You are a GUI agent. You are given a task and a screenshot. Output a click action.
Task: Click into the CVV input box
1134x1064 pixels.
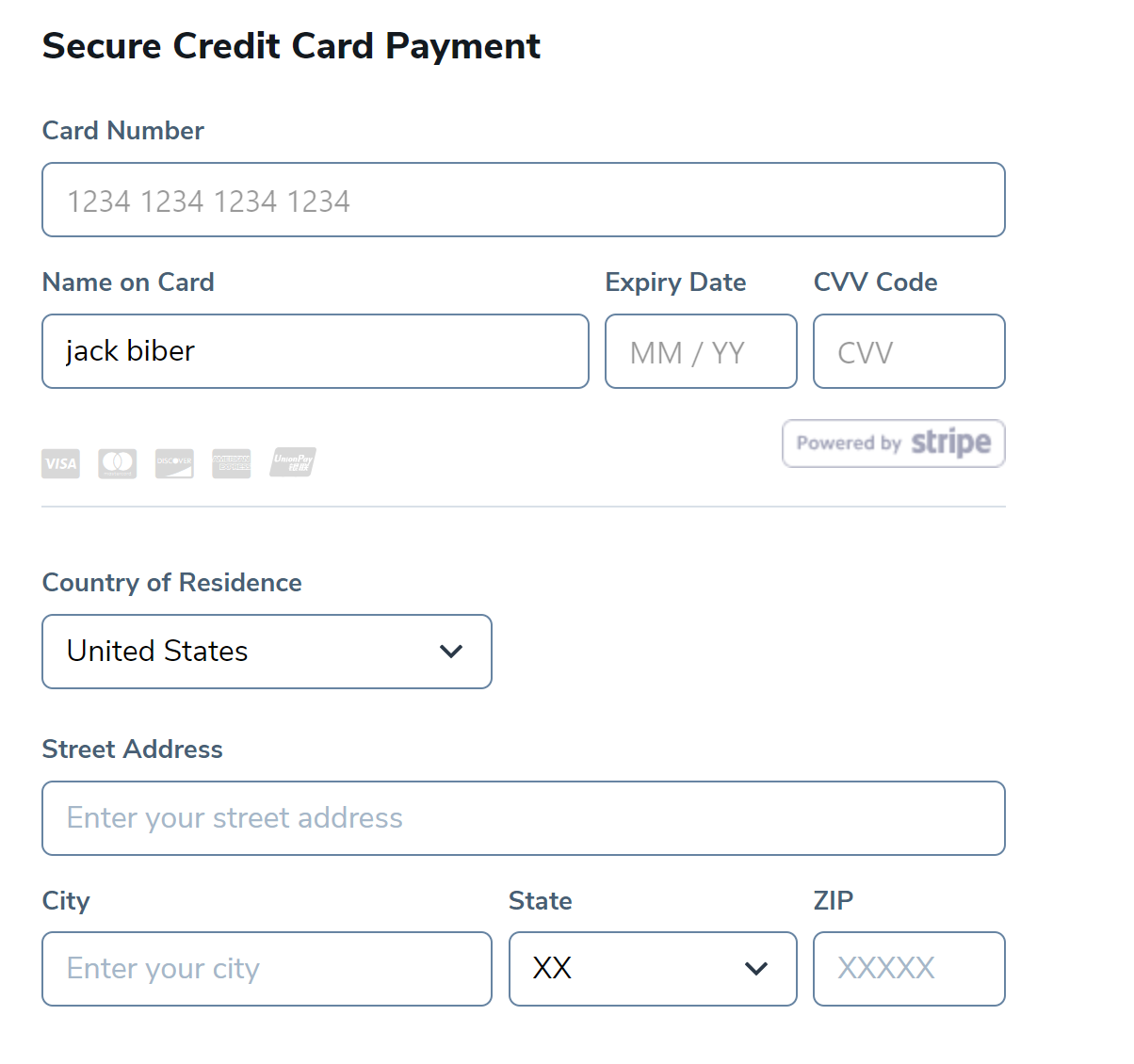coord(908,351)
